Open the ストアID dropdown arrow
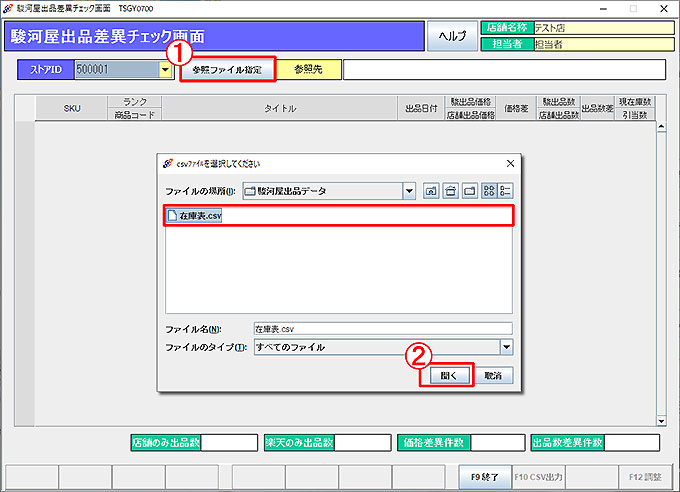The width and height of the screenshot is (680, 492). click(x=165, y=69)
